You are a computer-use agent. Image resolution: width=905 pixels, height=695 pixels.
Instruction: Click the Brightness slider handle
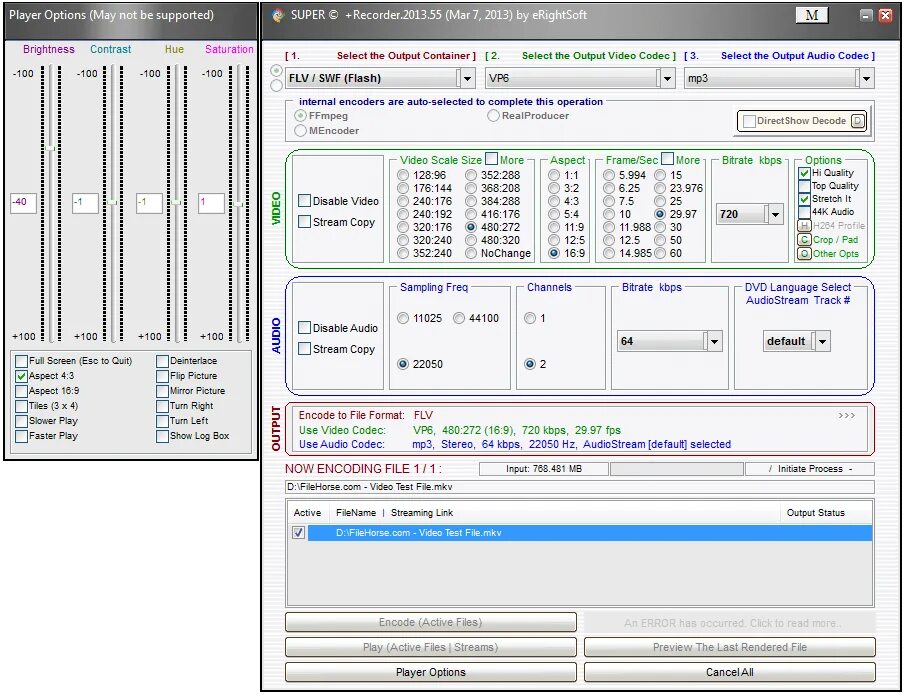51,148
